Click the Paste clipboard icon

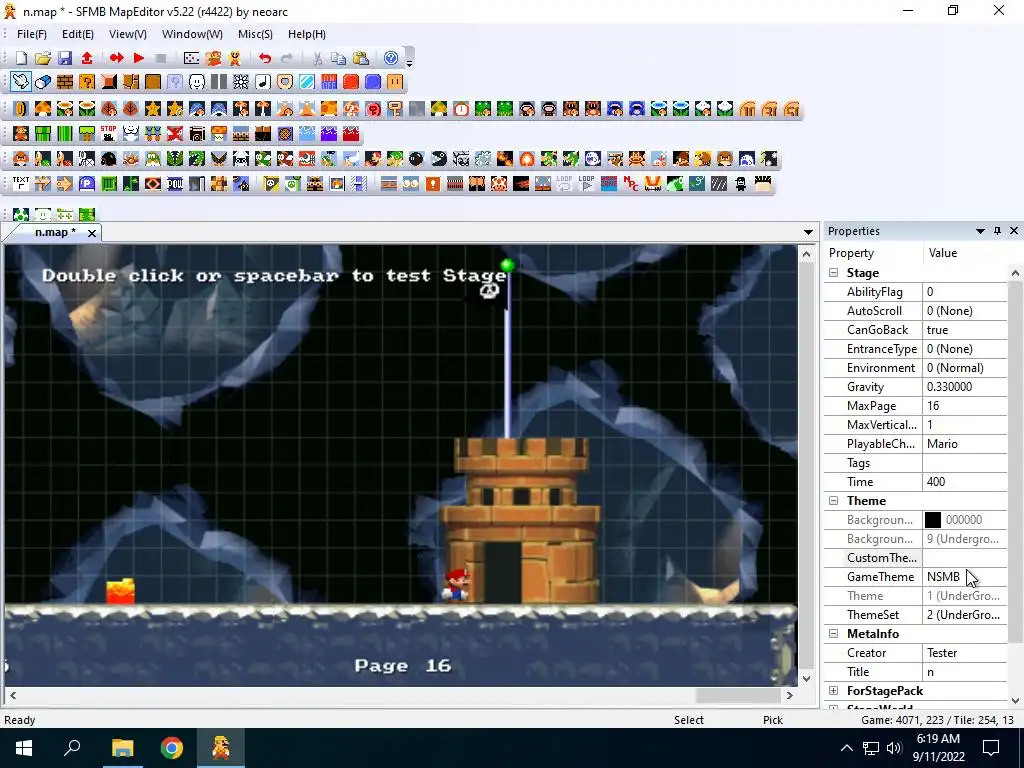[x=360, y=58]
